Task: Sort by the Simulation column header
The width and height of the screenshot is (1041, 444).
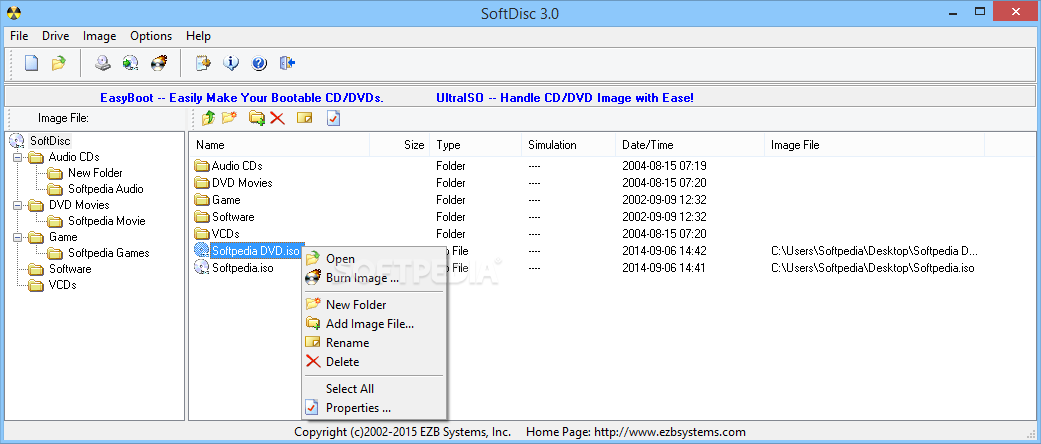Action: coord(568,145)
